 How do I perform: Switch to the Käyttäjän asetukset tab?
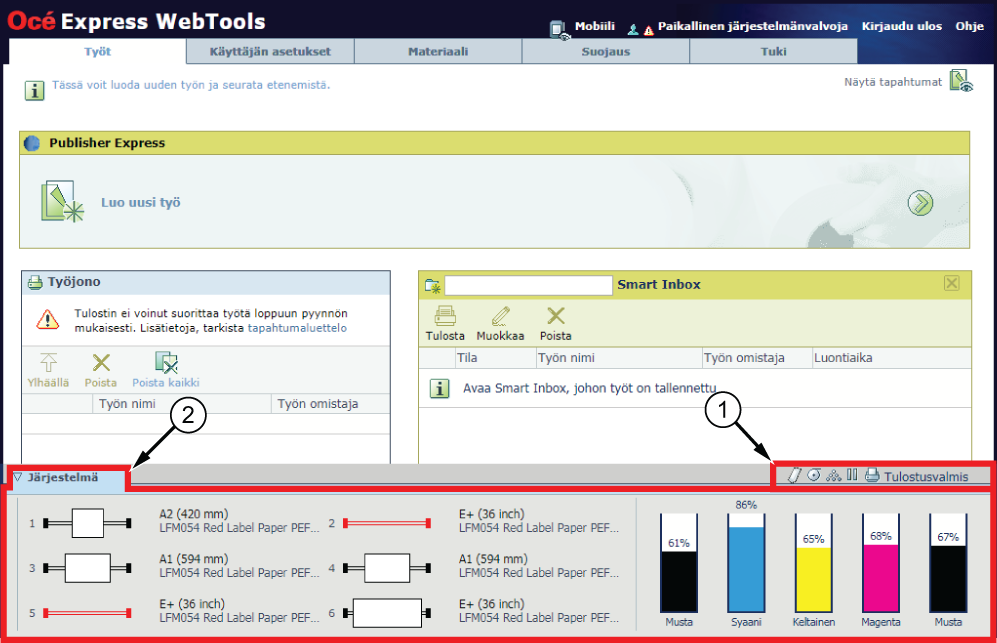click(x=270, y=52)
